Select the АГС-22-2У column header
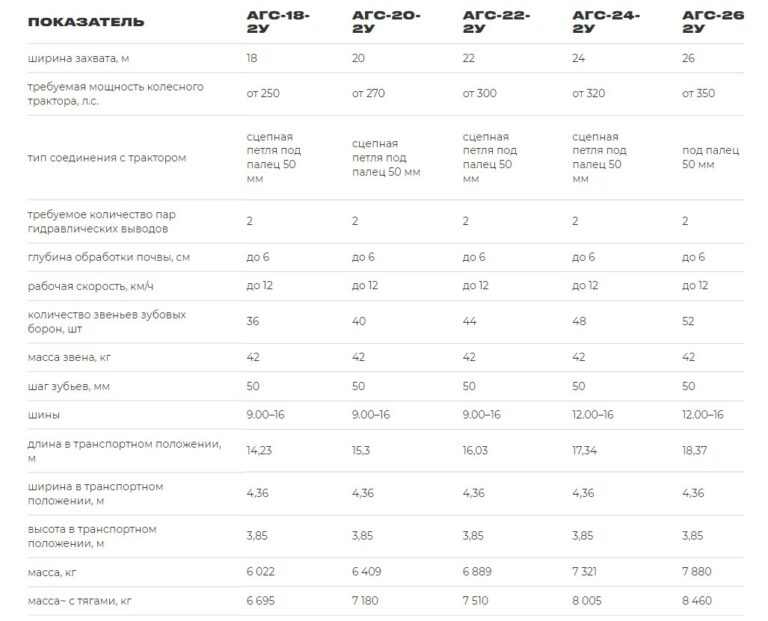768x621 pixels. (x=494, y=22)
